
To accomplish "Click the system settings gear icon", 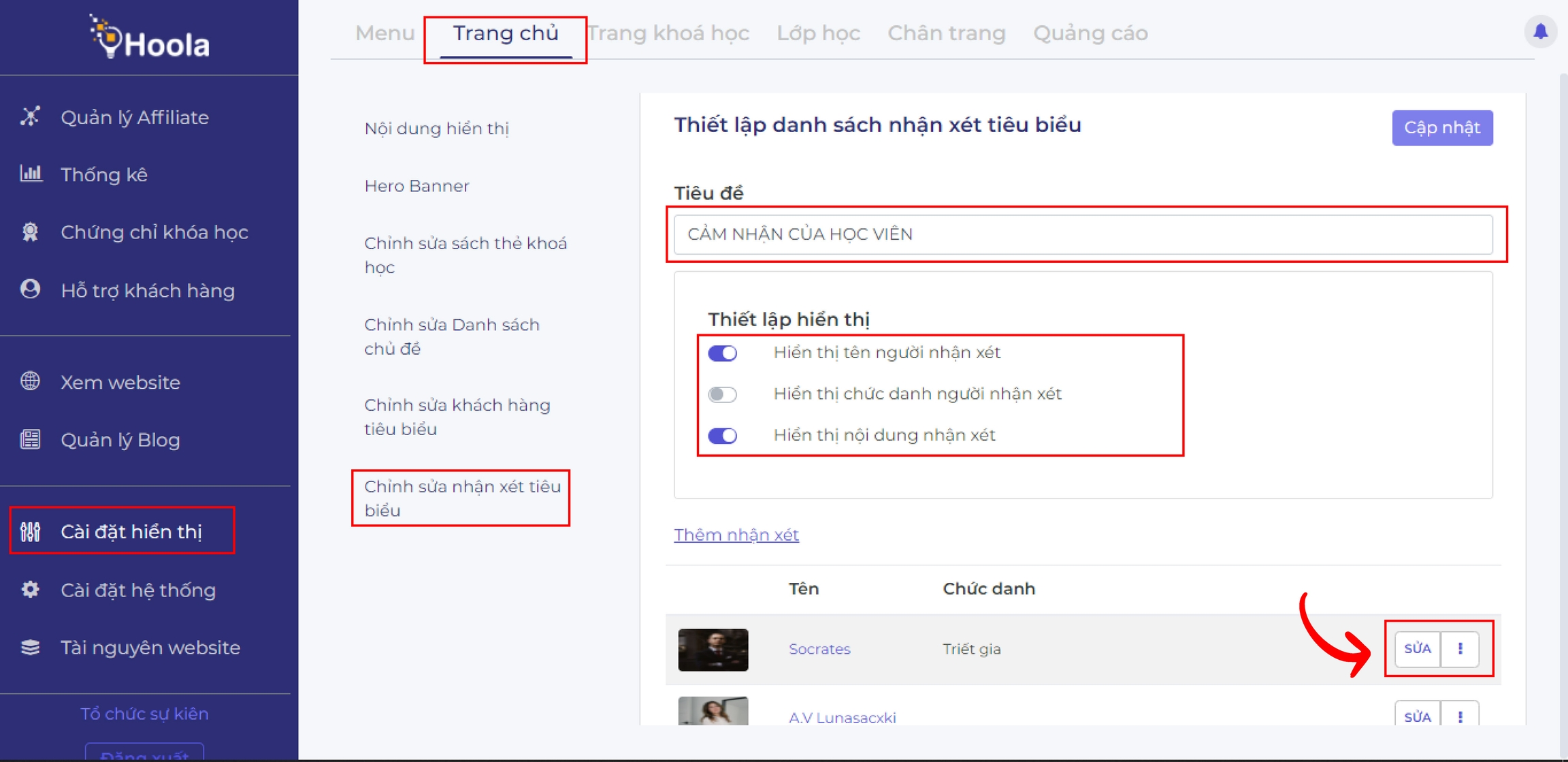I will 30,589.
